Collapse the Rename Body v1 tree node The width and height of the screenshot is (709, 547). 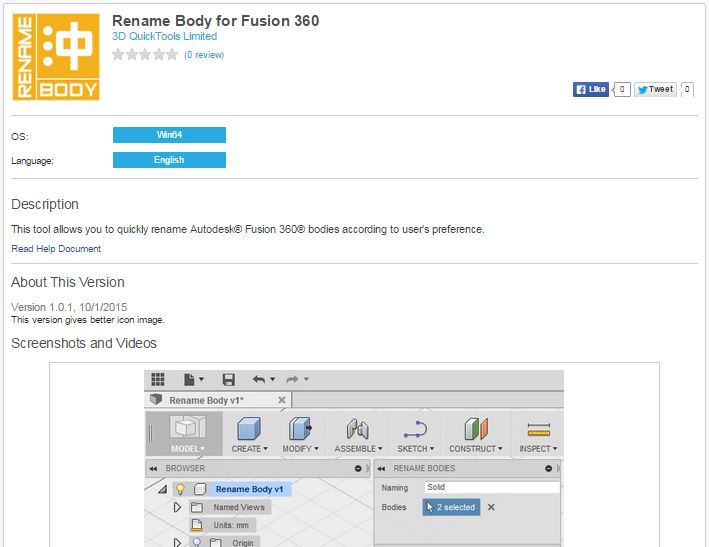(x=163, y=489)
